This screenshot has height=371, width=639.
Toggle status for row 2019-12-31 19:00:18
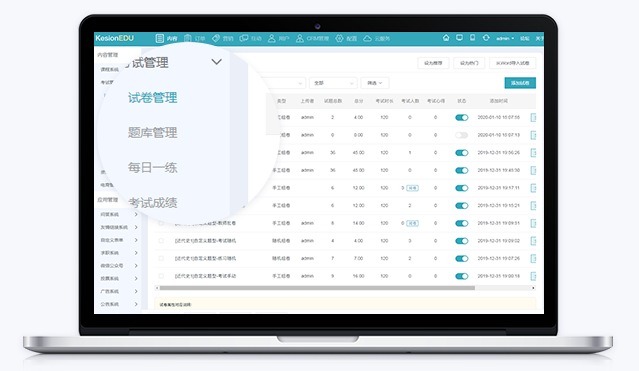(462, 276)
